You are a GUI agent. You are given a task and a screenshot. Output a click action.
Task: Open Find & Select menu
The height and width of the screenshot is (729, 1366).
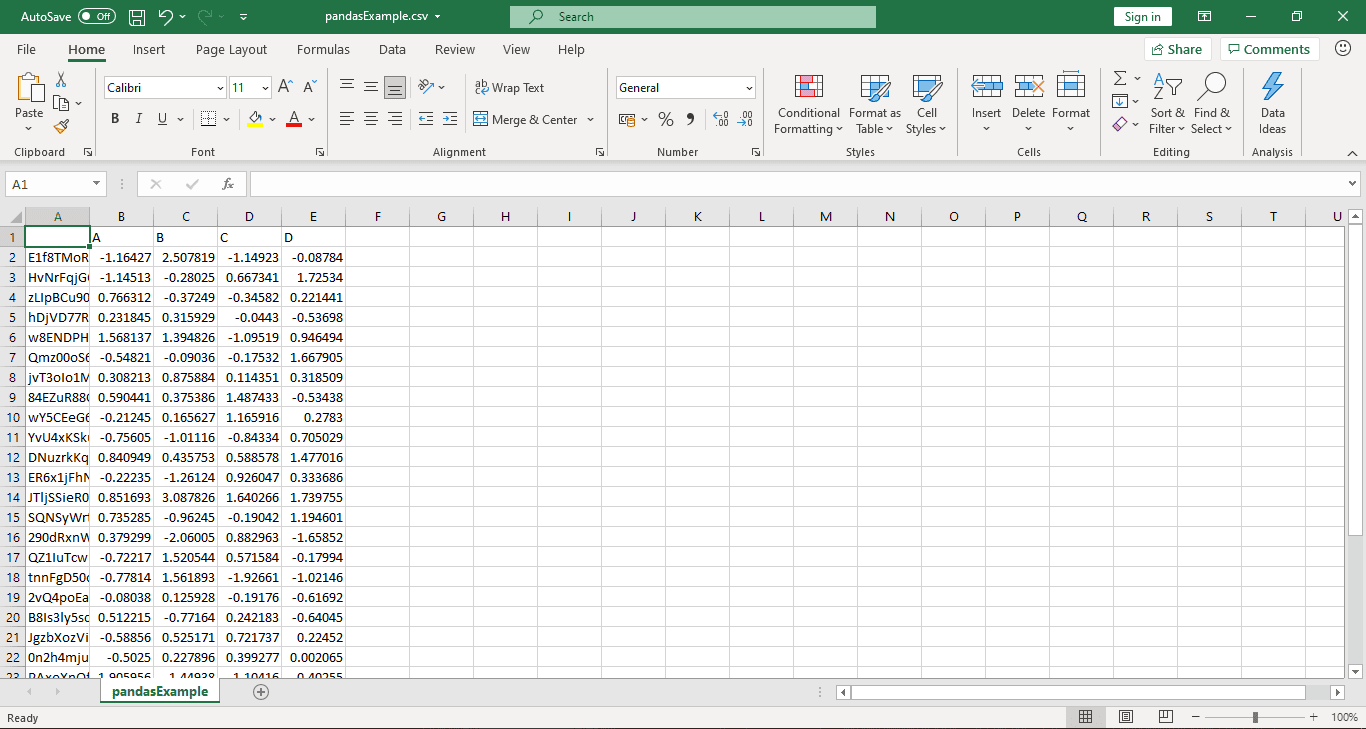pos(1212,104)
